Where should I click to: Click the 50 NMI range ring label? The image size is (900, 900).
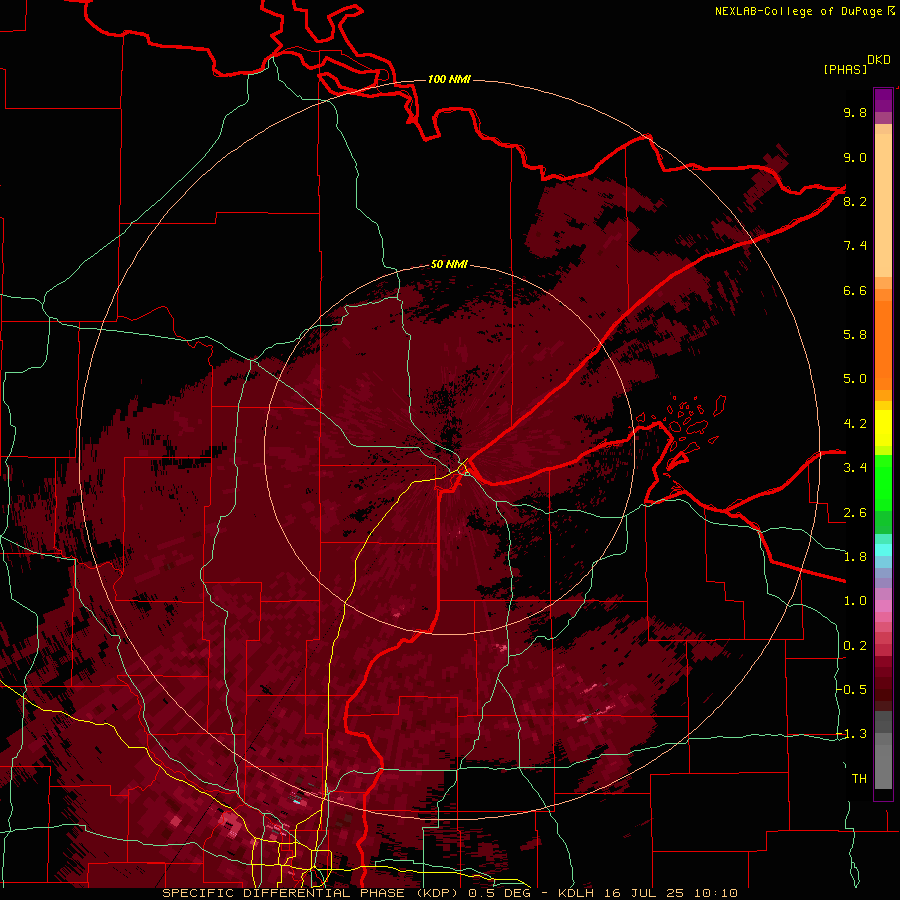tap(449, 264)
